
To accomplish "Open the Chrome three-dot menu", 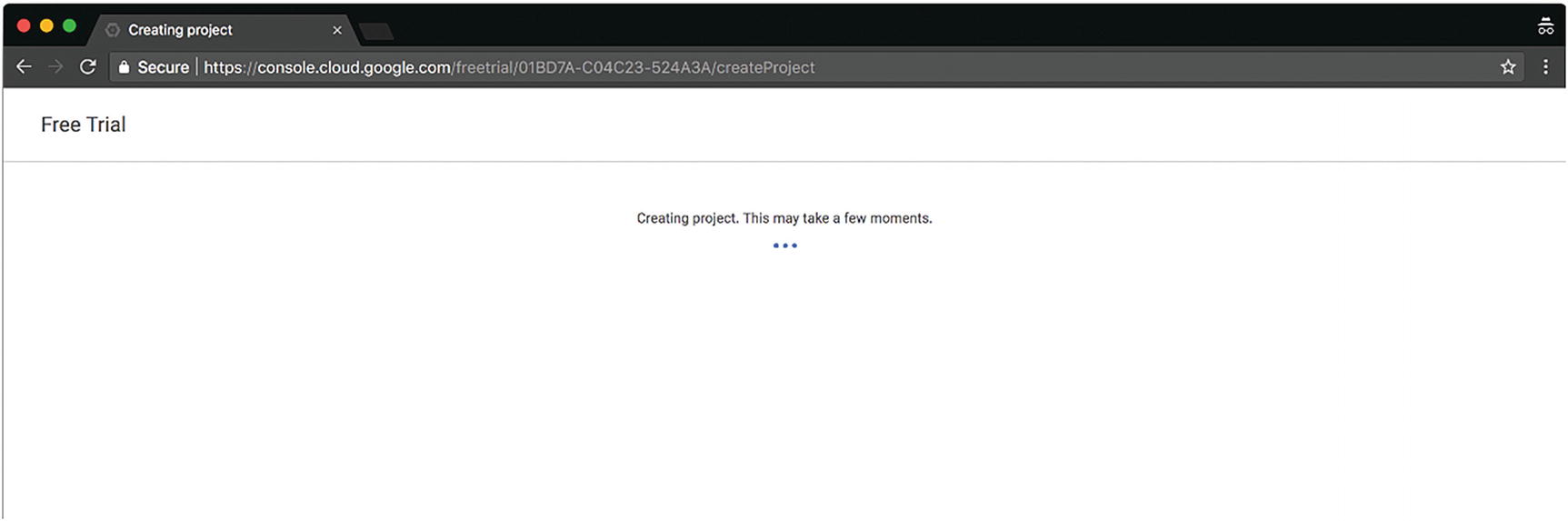I will pyautogui.click(x=1545, y=66).
